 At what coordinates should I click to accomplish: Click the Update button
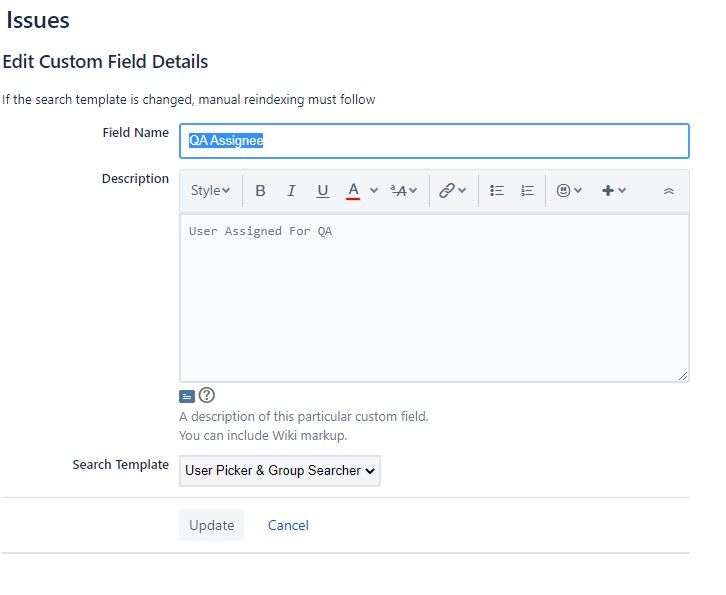coord(212,525)
